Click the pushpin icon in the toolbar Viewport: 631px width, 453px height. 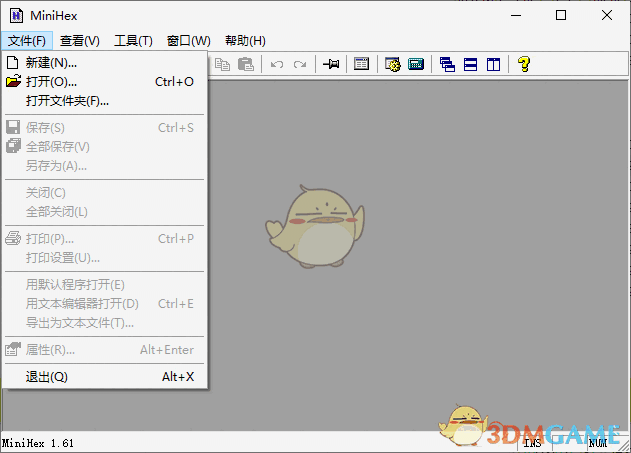pos(331,64)
